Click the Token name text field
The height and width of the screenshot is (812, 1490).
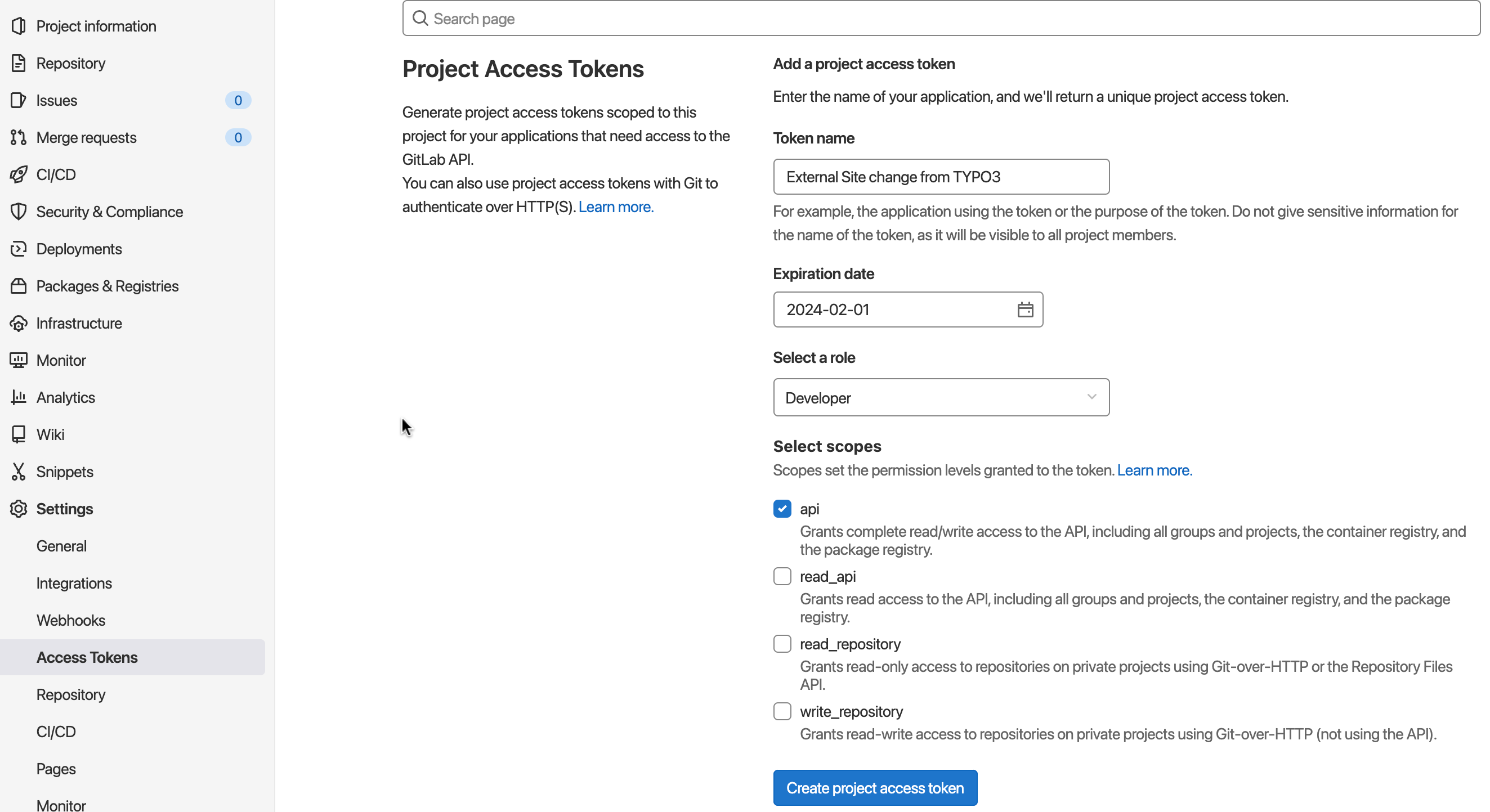941,177
